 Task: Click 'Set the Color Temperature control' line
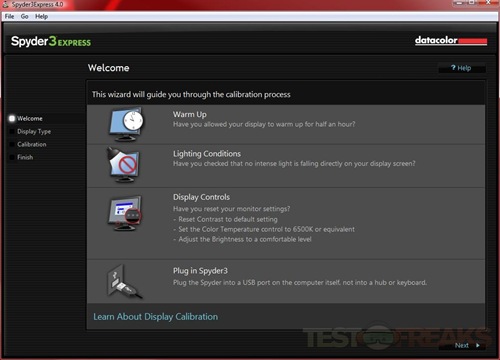point(266,229)
